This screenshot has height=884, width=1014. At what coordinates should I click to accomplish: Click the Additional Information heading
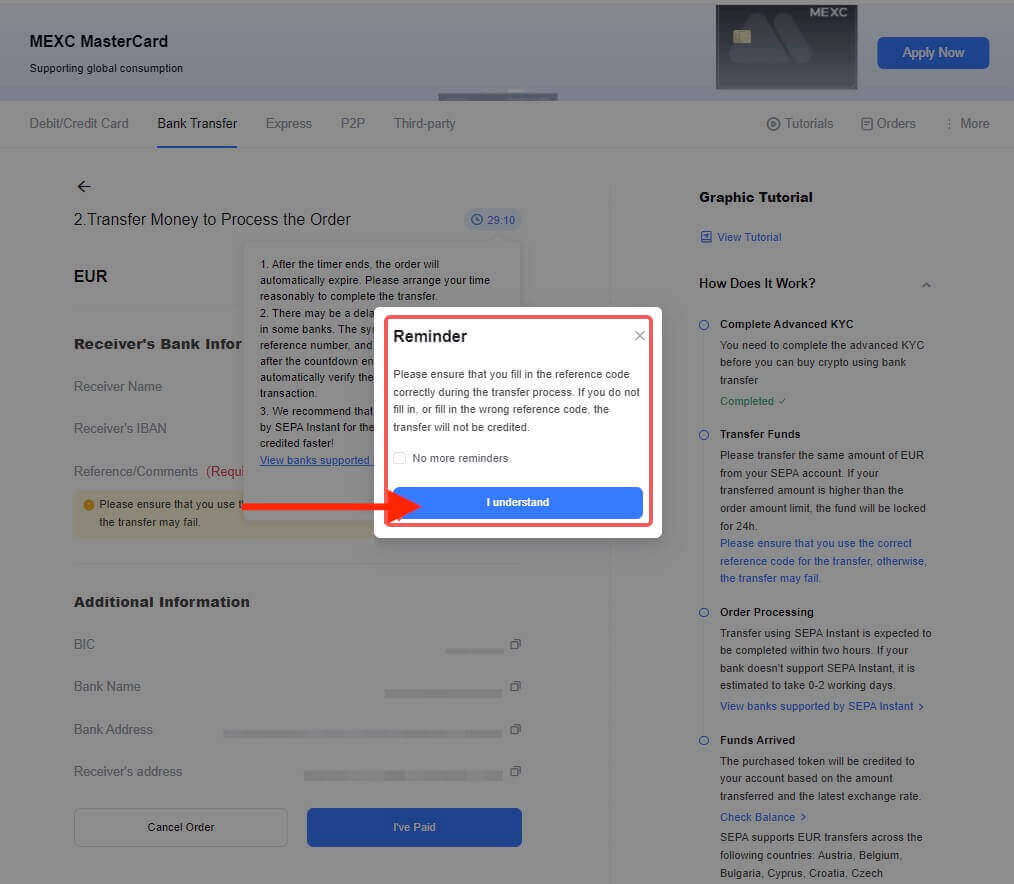[x=162, y=602]
